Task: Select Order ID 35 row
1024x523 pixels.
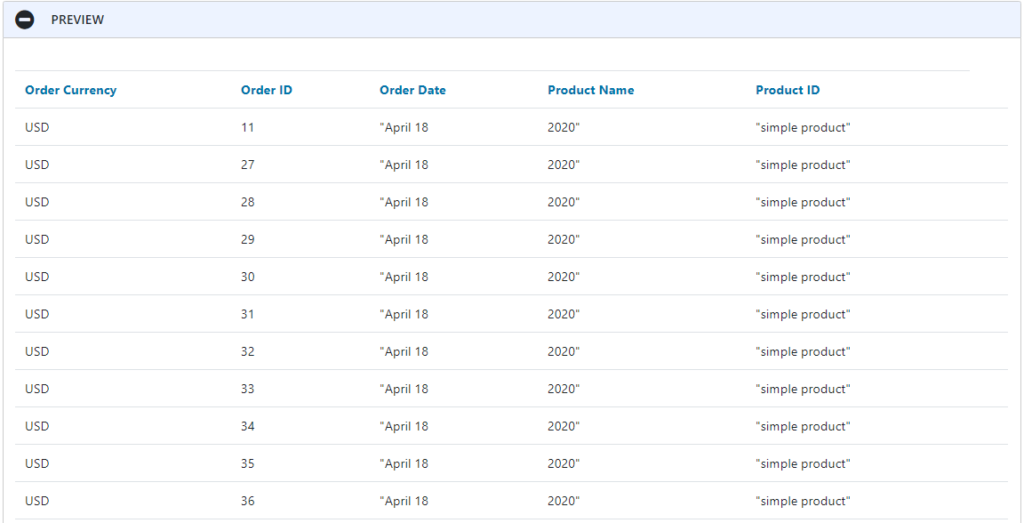Action: [x=511, y=464]
